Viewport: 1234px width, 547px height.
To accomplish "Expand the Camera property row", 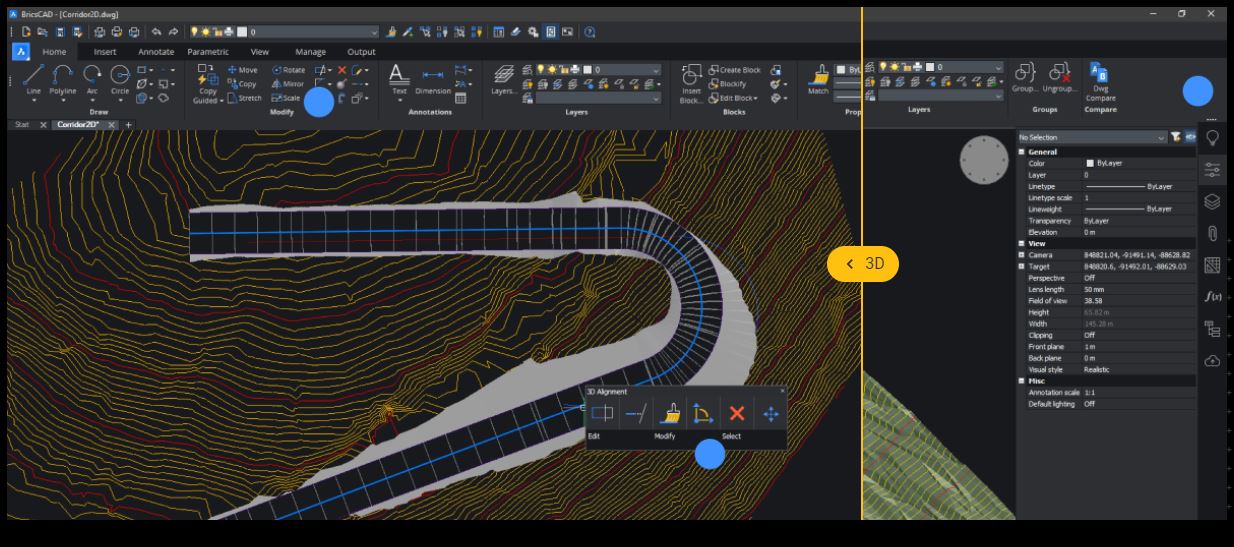I will click(x=1021, y=255).
